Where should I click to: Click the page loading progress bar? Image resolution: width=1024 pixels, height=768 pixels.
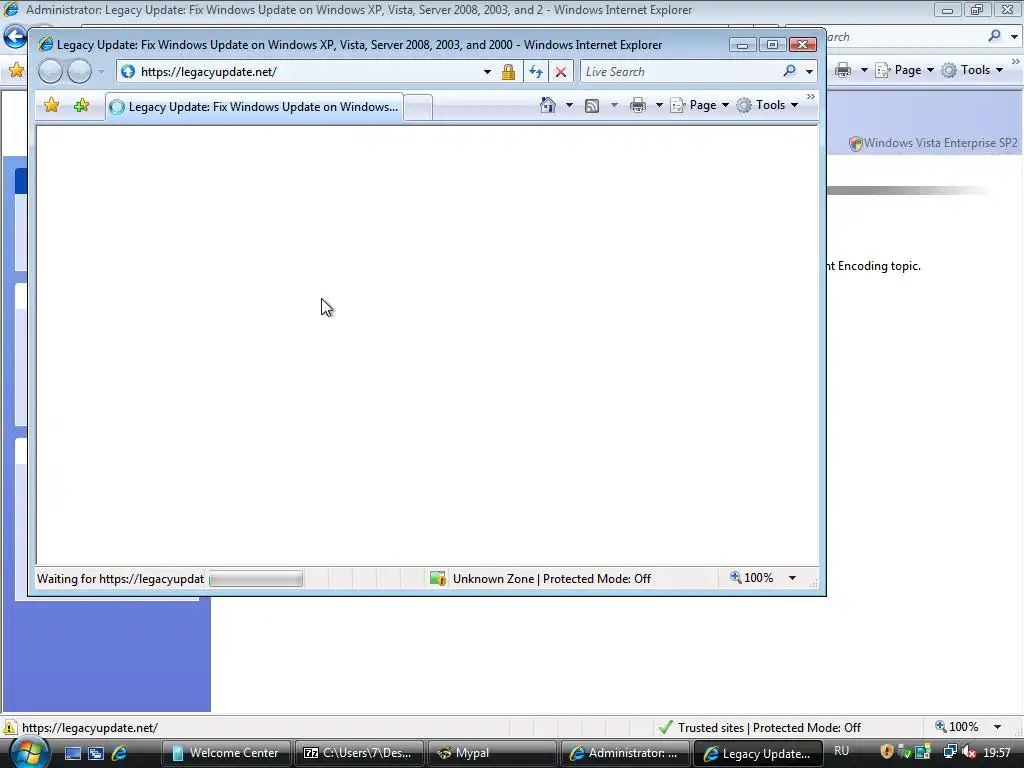[x=255, y=579]
